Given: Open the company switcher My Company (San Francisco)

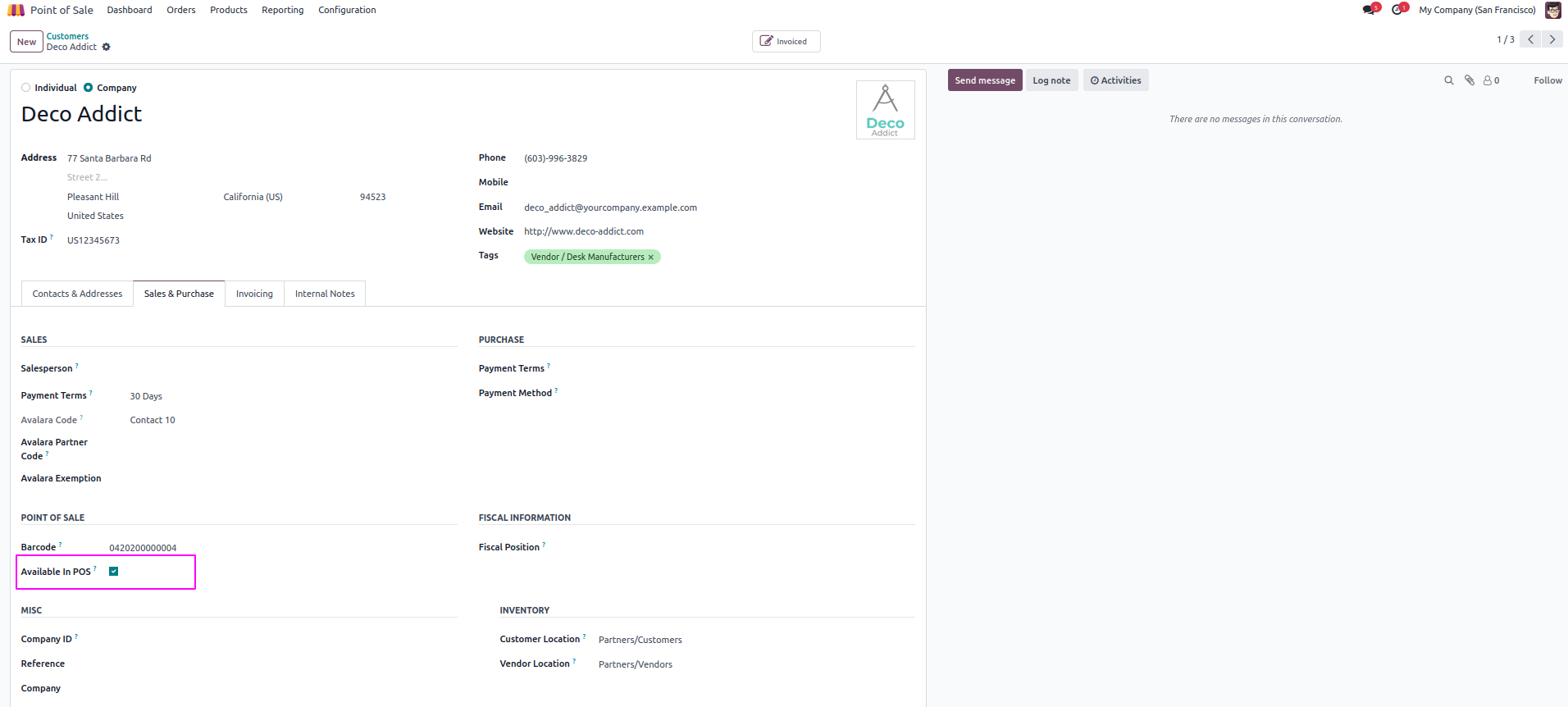Looking at the screenshot, I should click(x=1477, y=10).
